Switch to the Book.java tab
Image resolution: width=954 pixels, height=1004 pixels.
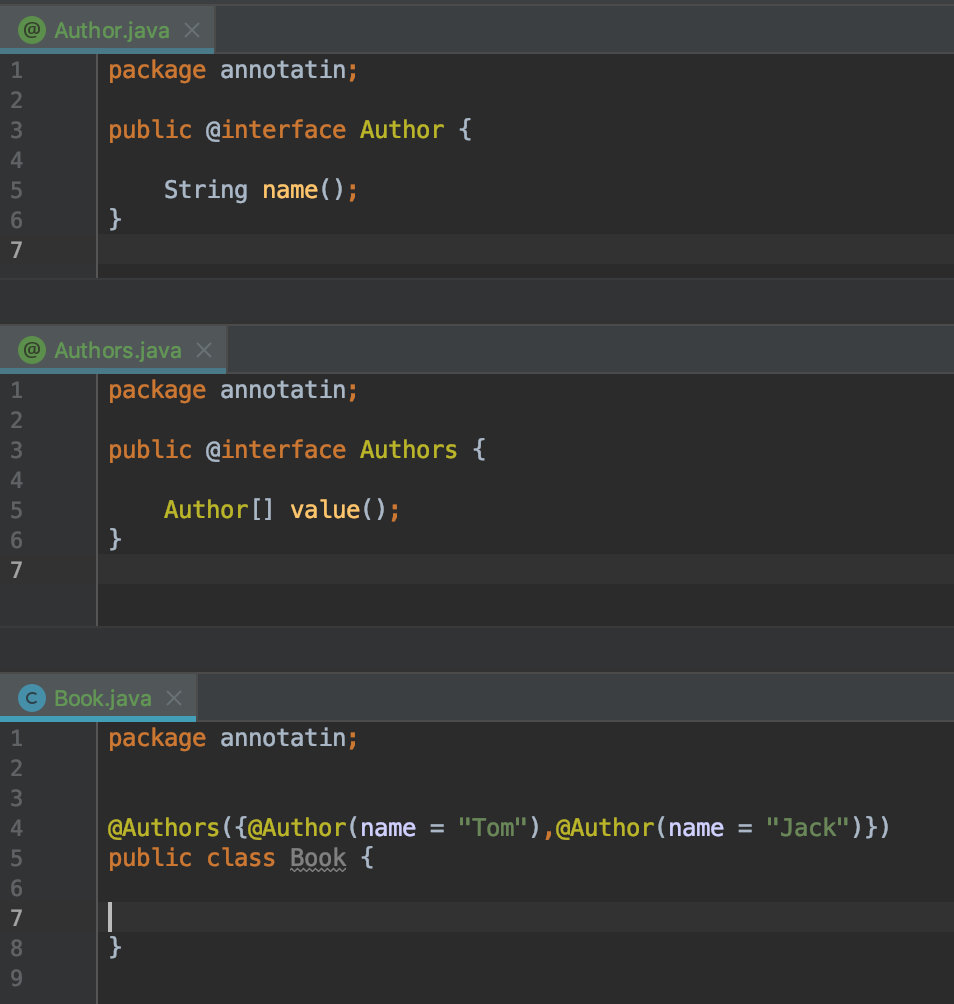tap(103, 697)
